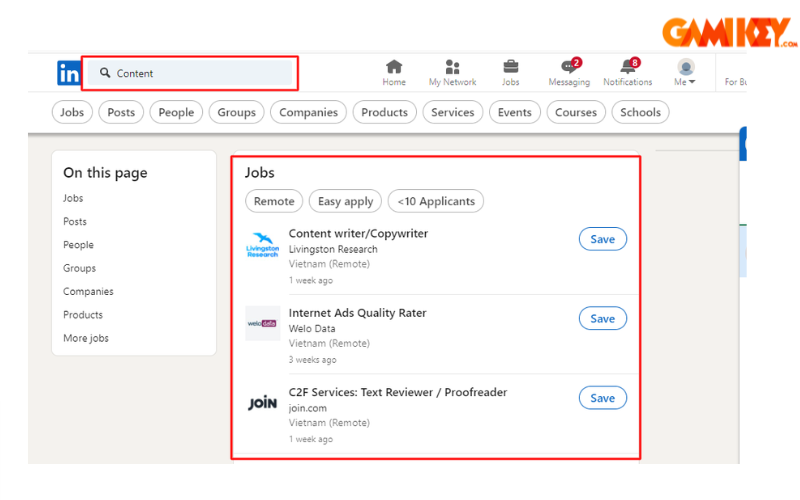Jump to People in On this page

[79, 245]
